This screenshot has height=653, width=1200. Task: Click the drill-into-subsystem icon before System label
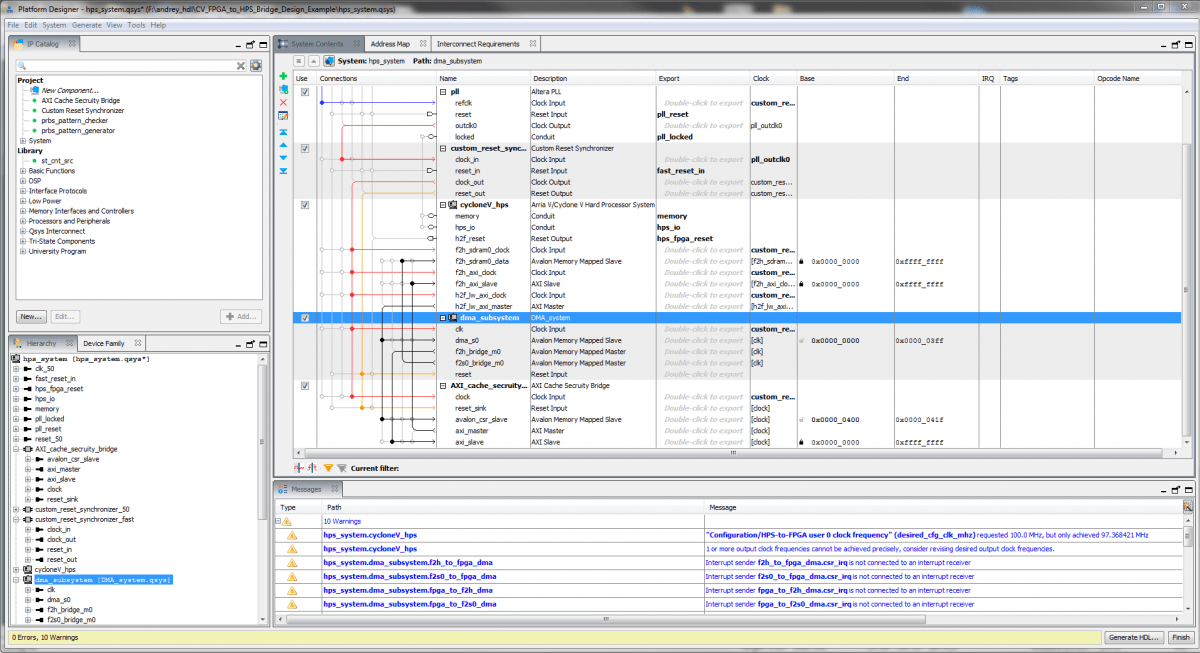(x=329, y=61)
